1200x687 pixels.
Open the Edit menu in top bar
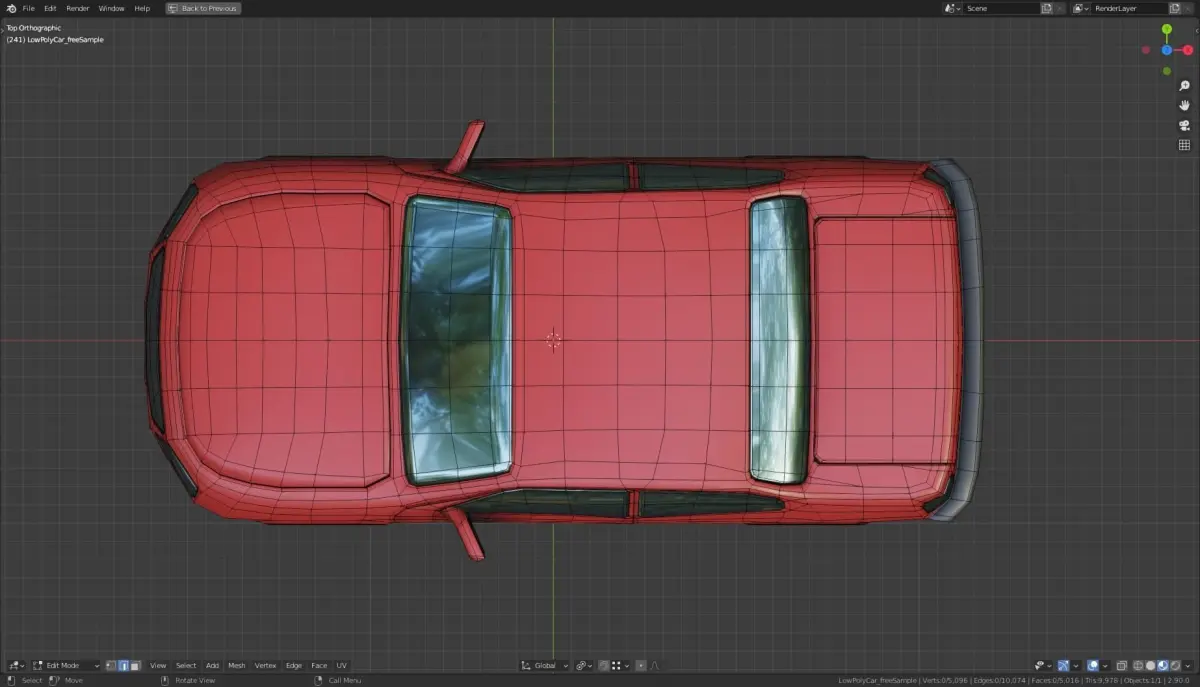[x=50, y=8]
